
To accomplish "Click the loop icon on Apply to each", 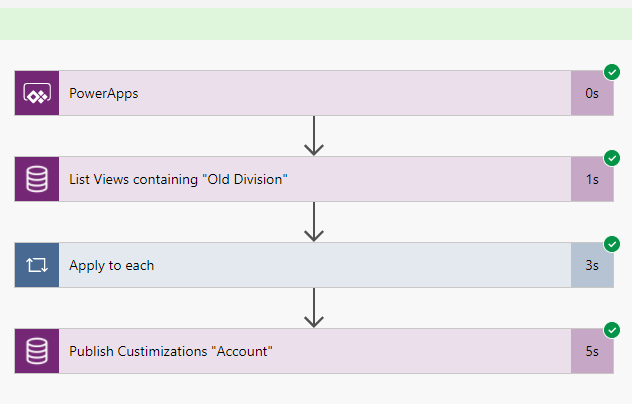I will click(x=37, y=266).
